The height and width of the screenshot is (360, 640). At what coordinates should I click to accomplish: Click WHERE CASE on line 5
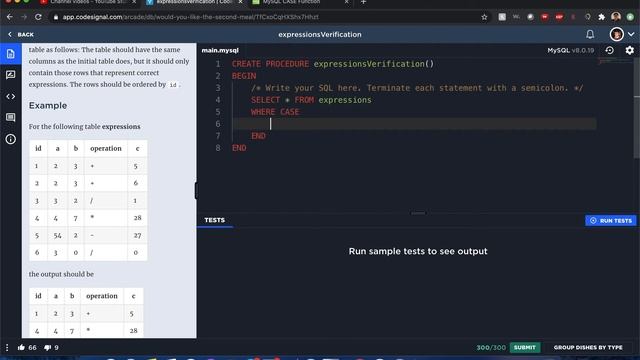pyautogui.click(x=275, y=112)
